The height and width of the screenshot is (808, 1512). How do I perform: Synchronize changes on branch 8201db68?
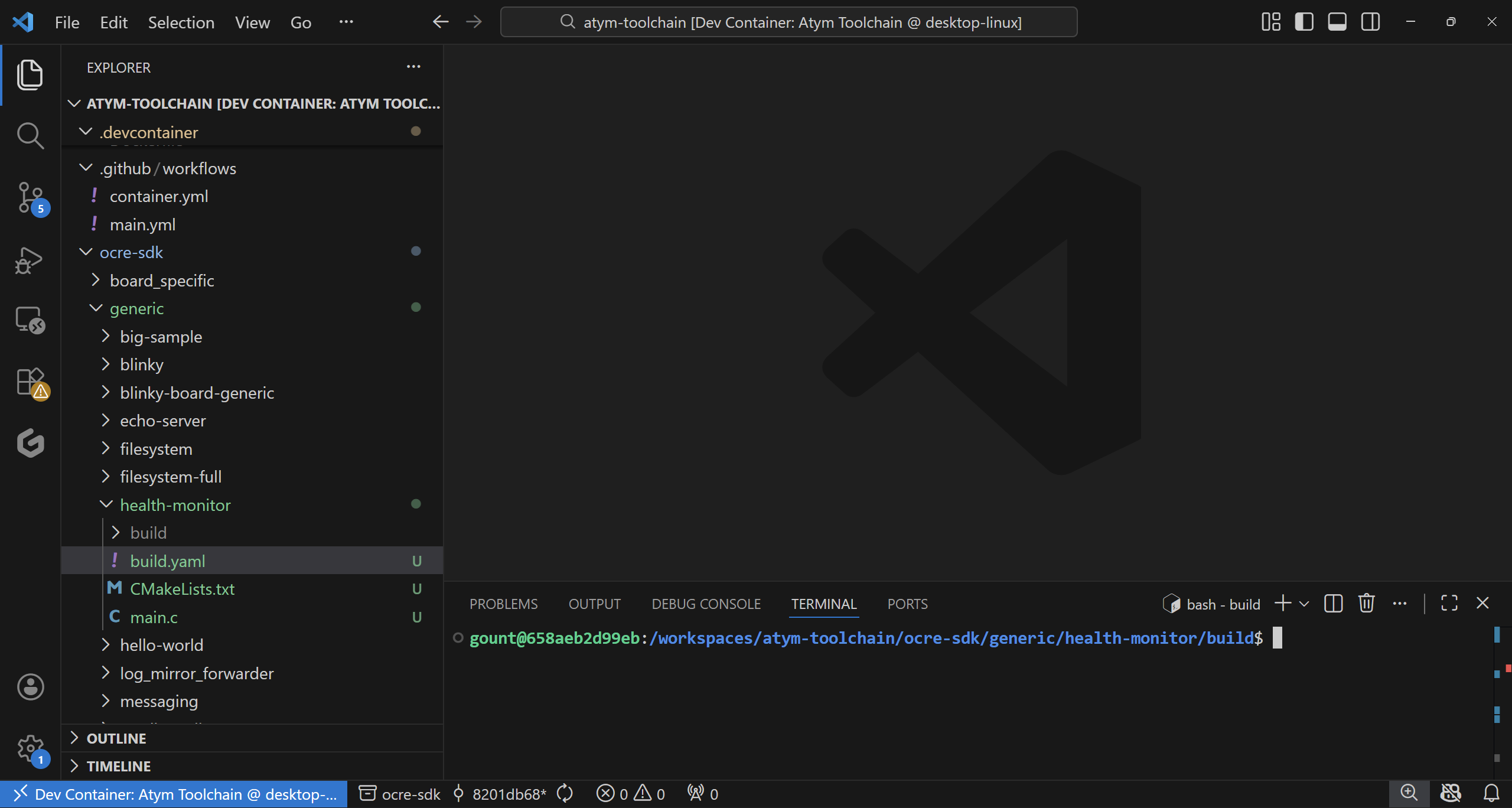(x=564, y=793)
